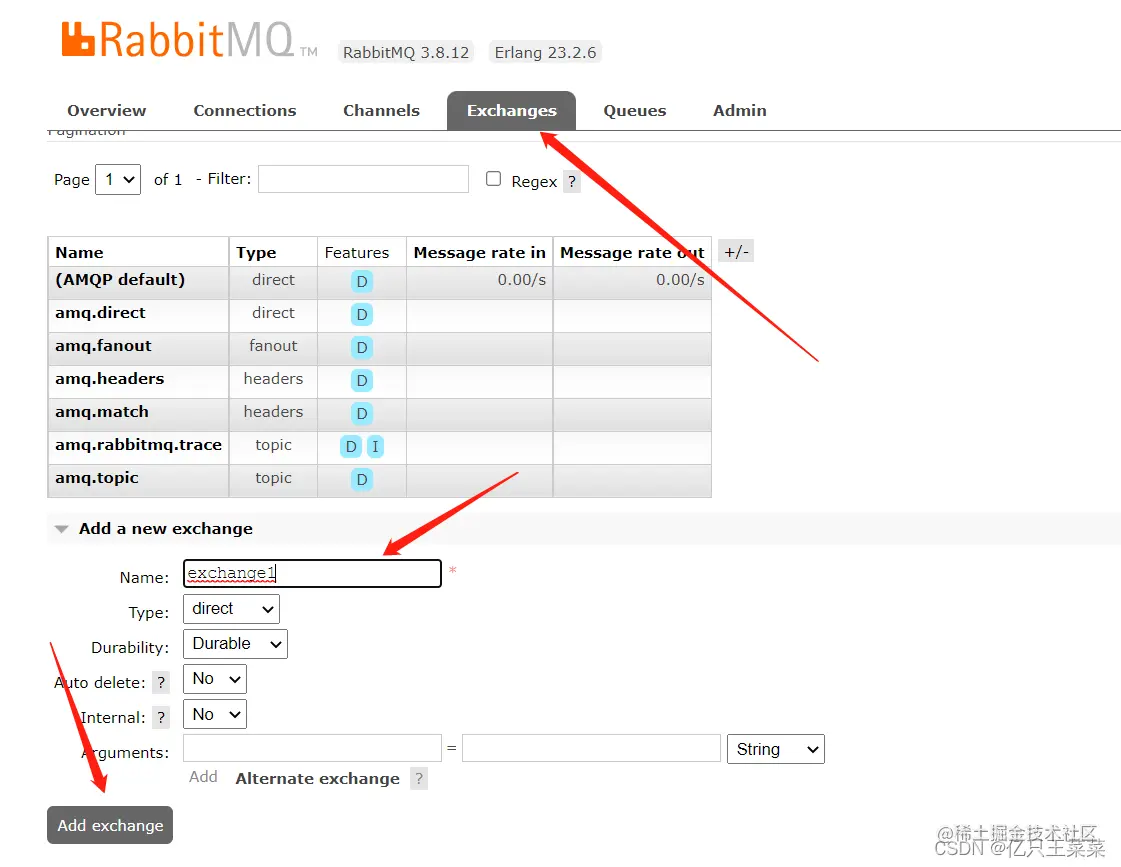Open the Page number dropdown
The width and height of the screenshot is (1121, 867).
(x=118, y=179)
